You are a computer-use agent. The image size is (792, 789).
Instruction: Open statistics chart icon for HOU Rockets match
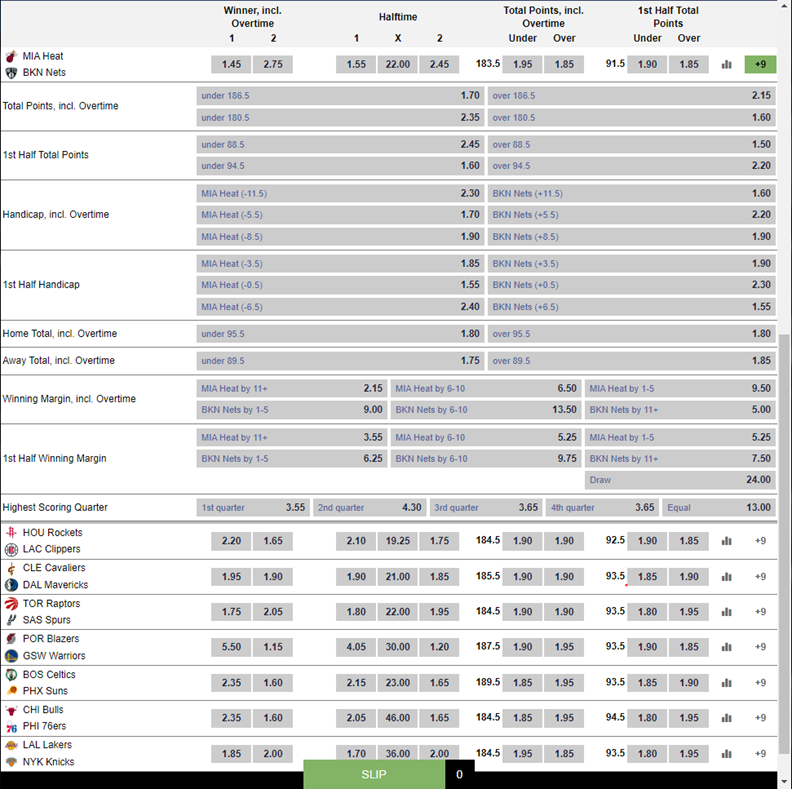coord(726,541)
